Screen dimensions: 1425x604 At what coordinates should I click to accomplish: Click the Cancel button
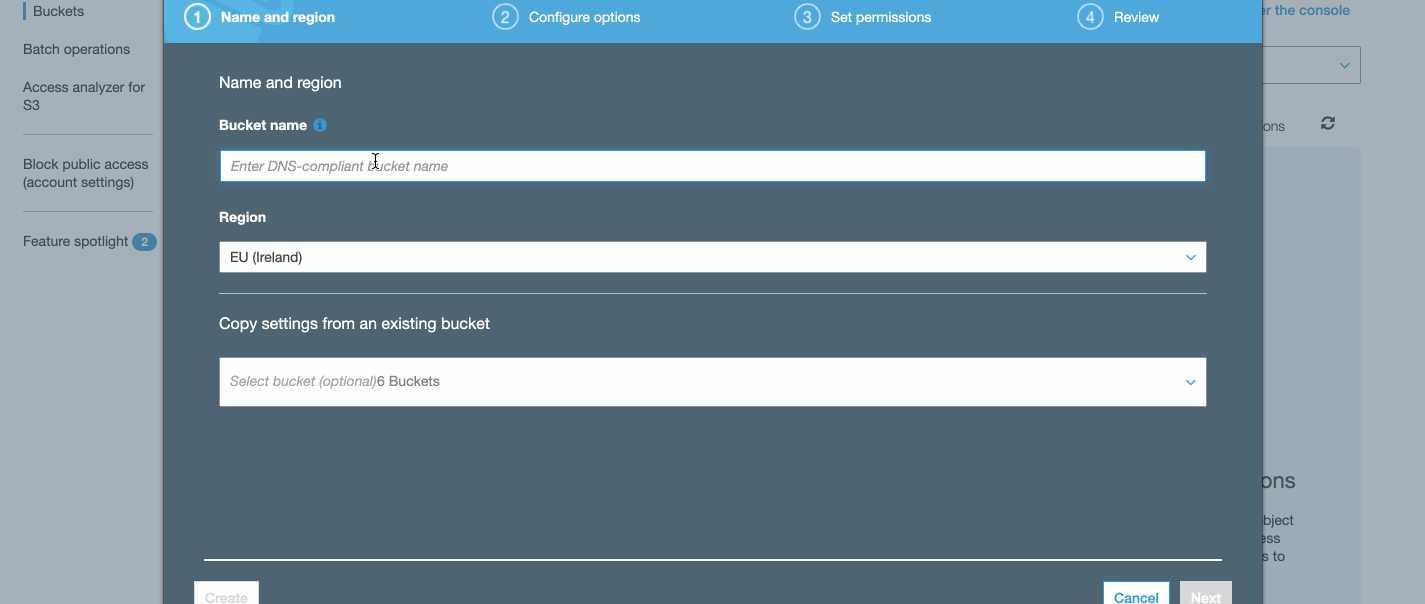click(x=1136, y=596)
